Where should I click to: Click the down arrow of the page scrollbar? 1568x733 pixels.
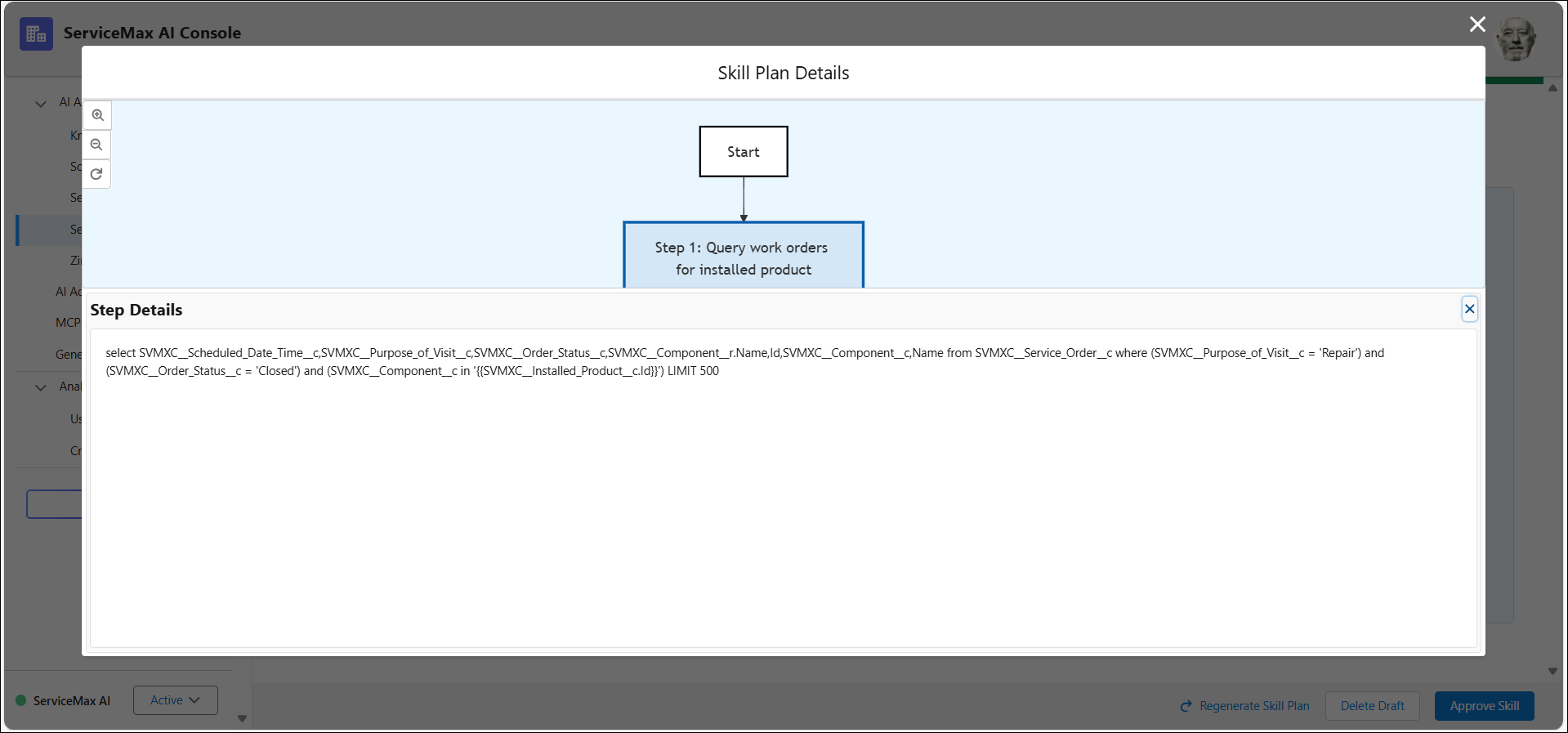pyautogui.click(x=1552, y=671)
